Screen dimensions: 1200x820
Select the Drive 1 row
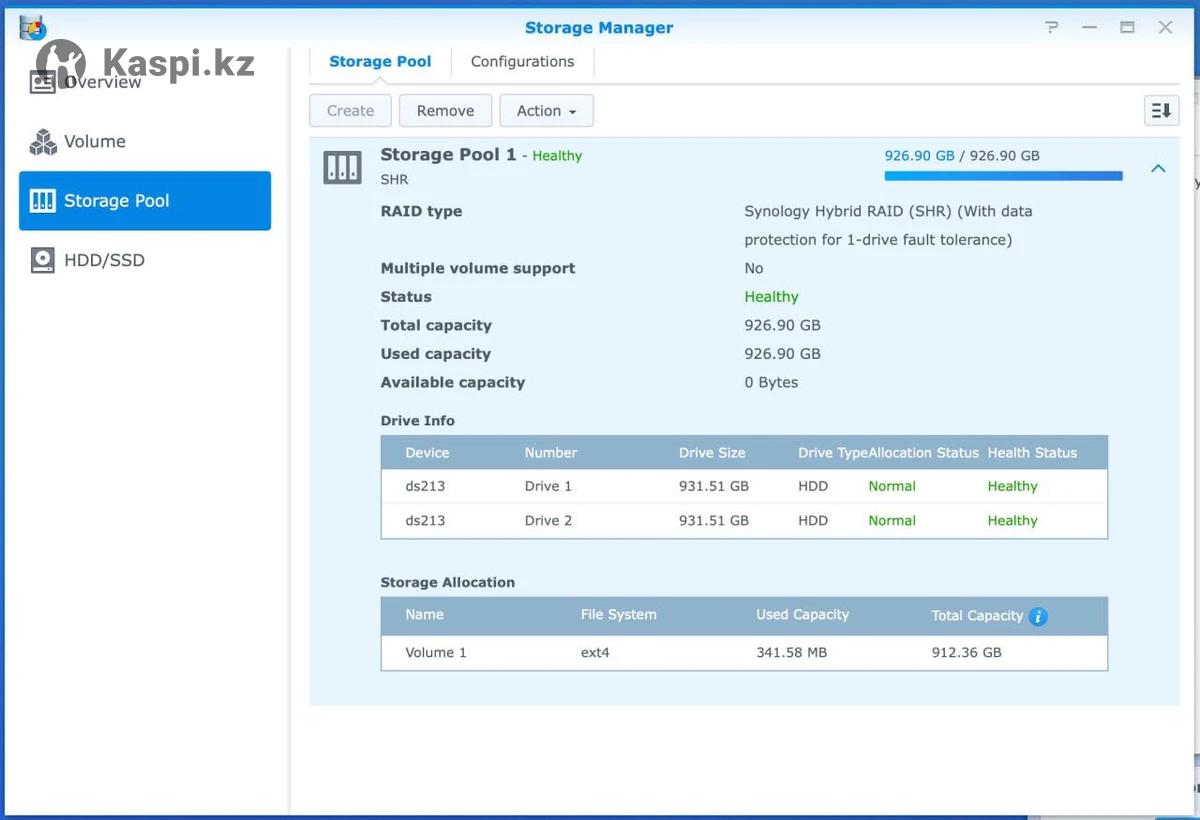744,487
